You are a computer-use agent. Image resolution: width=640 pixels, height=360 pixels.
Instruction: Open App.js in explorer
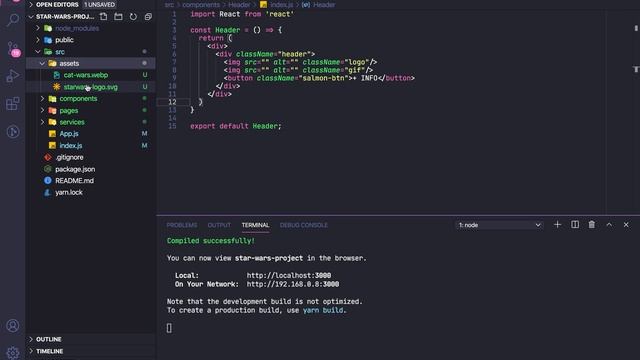69,134
